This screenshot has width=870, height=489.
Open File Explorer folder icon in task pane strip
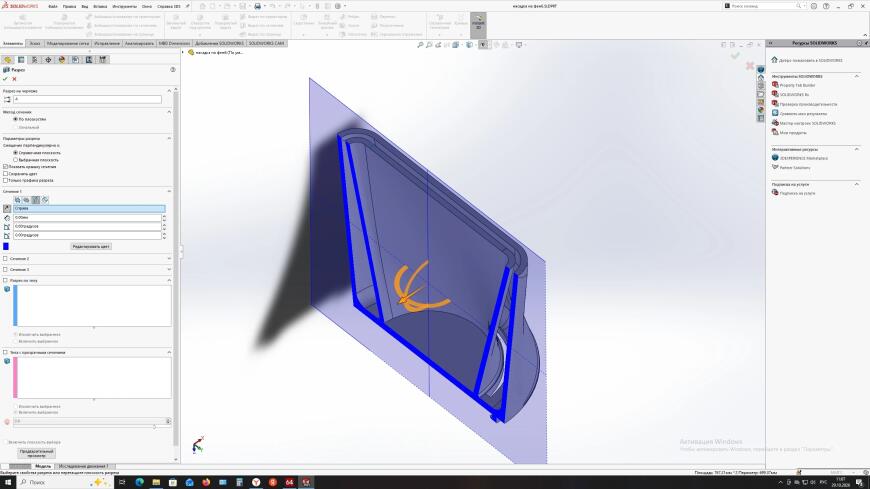coord(761,94)
